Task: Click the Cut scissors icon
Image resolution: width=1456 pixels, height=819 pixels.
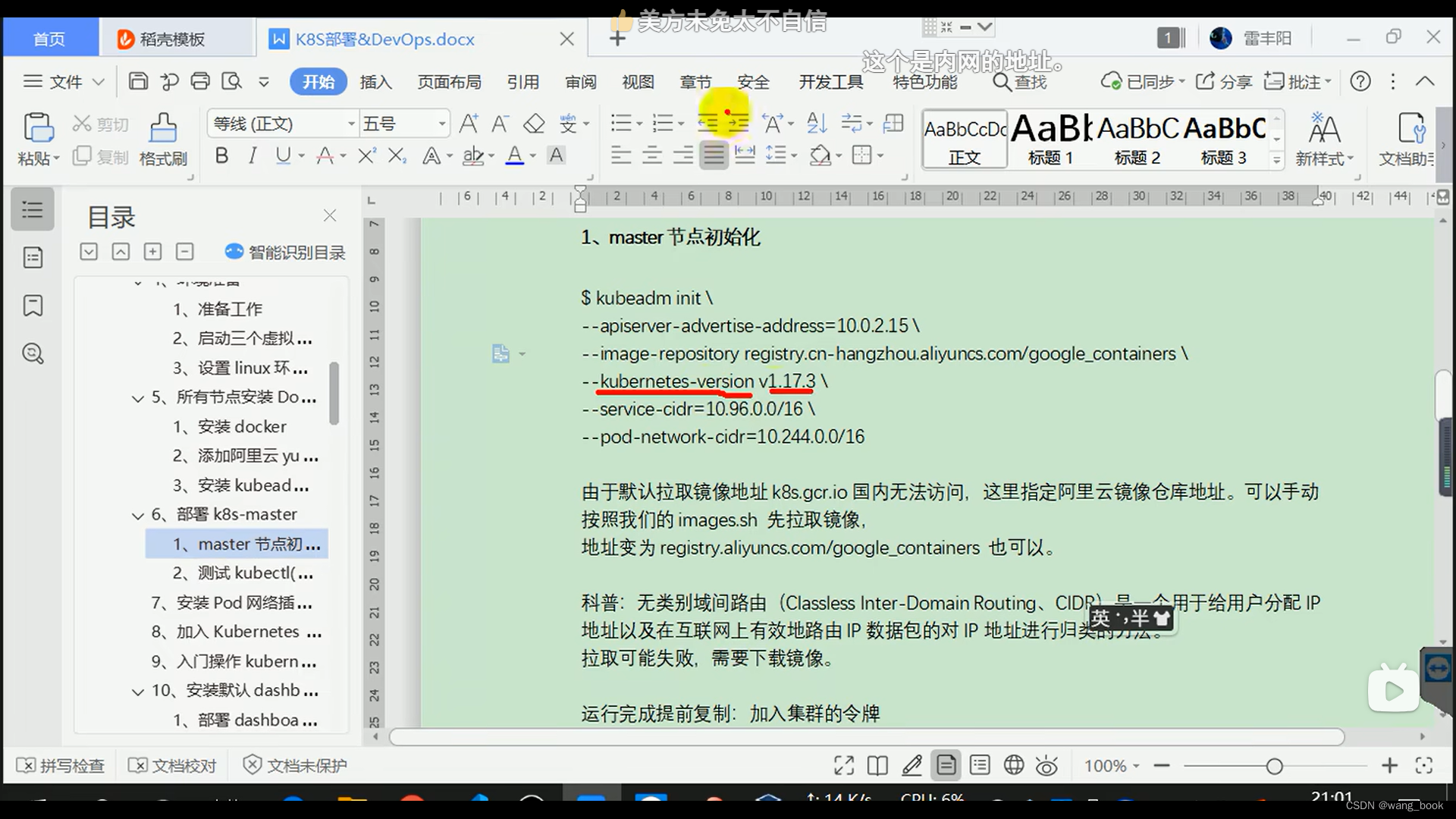Action: click(81, 123)
